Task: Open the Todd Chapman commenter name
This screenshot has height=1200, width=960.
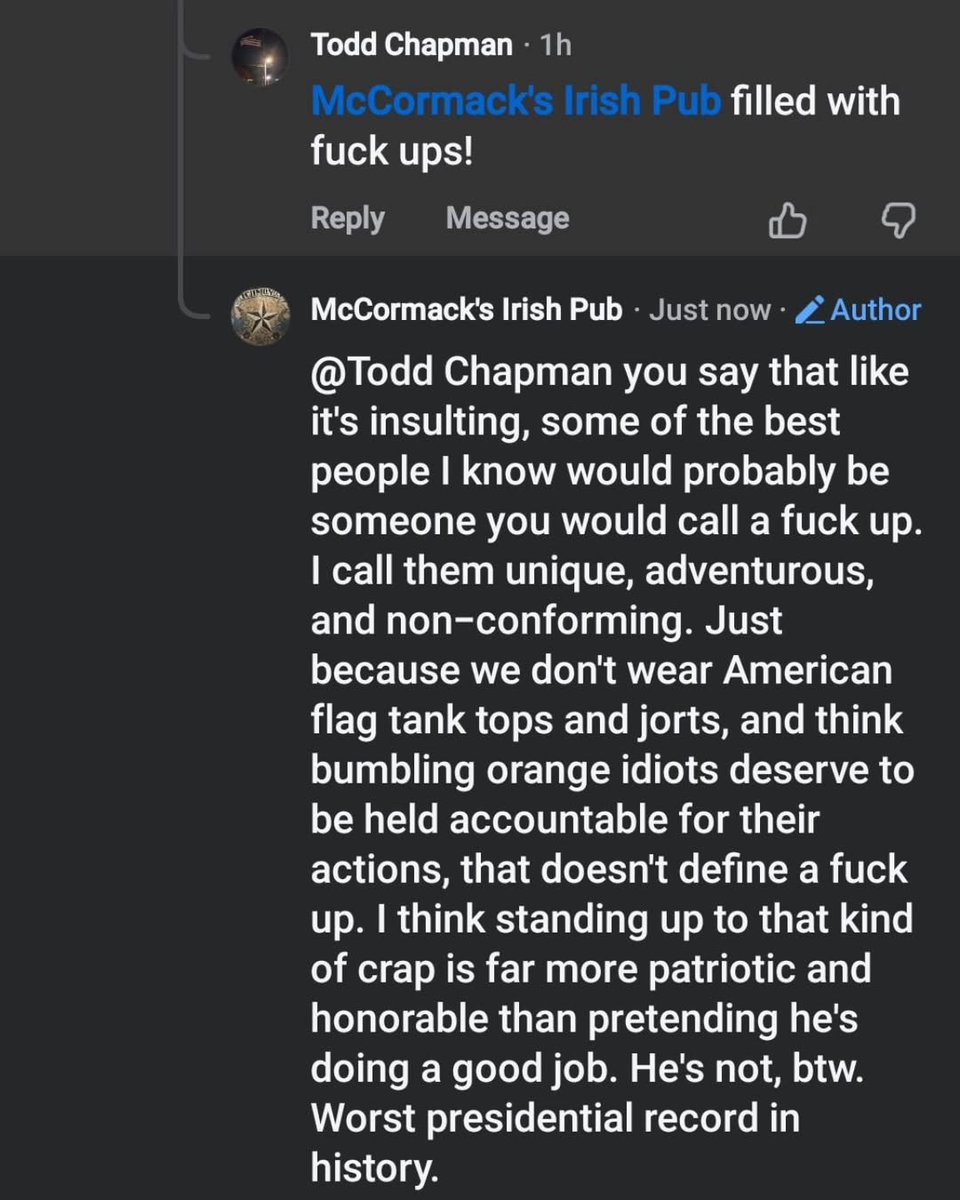Action: (411, 45)
